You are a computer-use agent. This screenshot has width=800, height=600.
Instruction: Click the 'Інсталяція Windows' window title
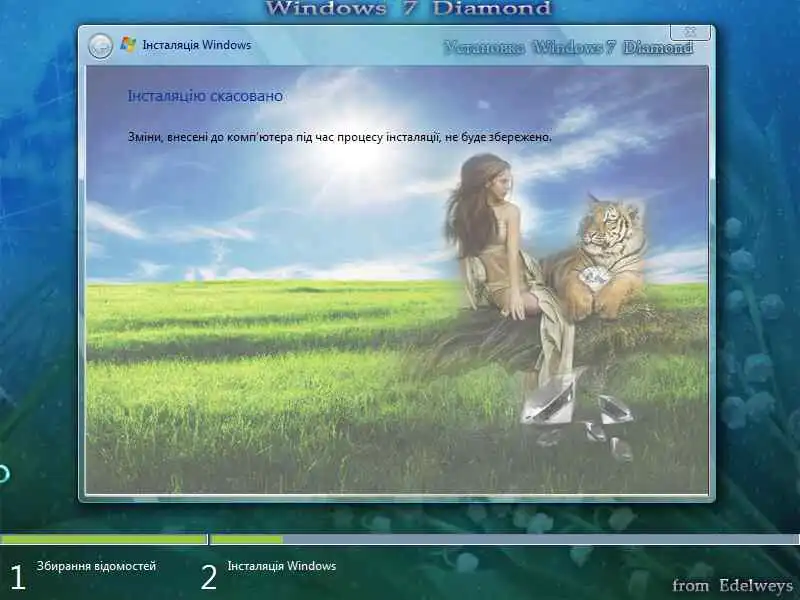pyautogui.click(x=197, y=45)
